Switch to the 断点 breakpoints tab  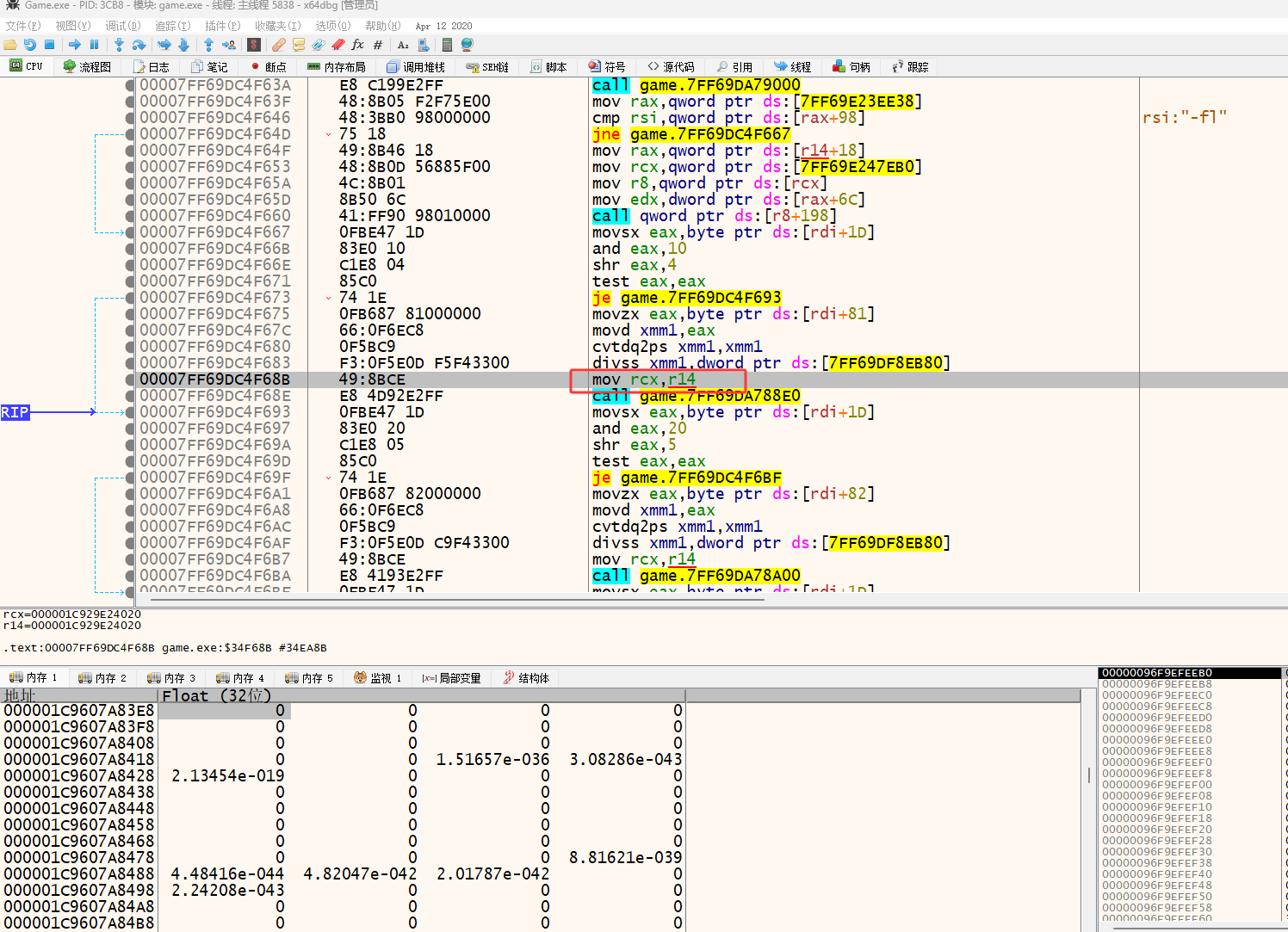(268, 66)
